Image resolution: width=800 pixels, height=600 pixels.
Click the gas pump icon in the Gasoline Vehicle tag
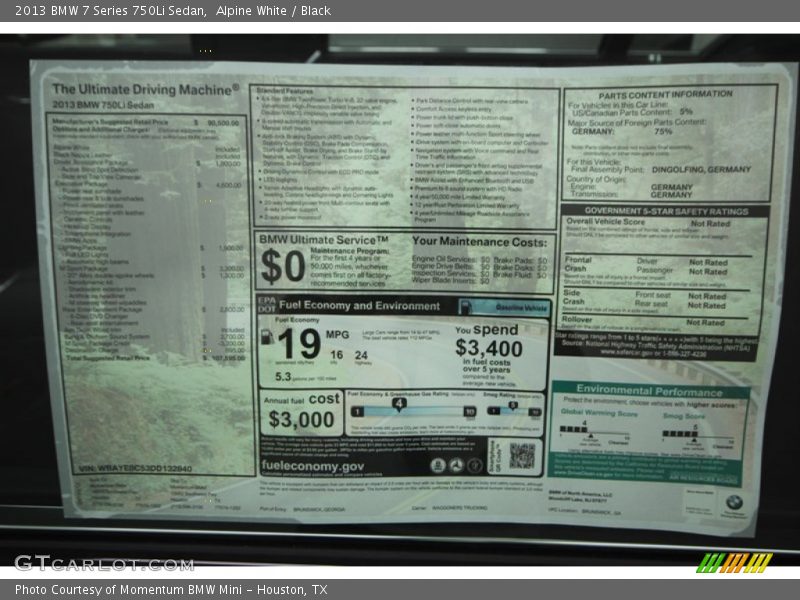coord(465,307)
